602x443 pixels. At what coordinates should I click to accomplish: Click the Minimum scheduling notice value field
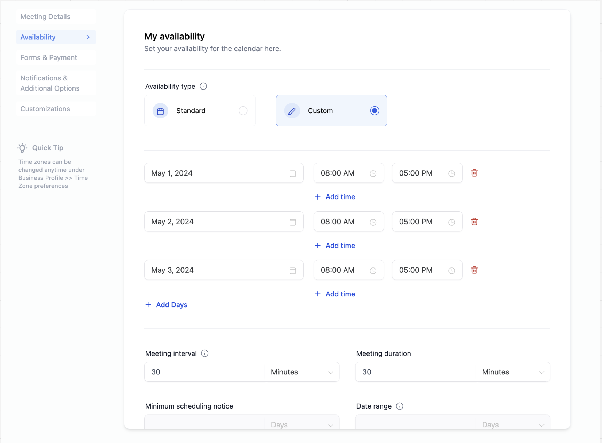pos(204,422)
